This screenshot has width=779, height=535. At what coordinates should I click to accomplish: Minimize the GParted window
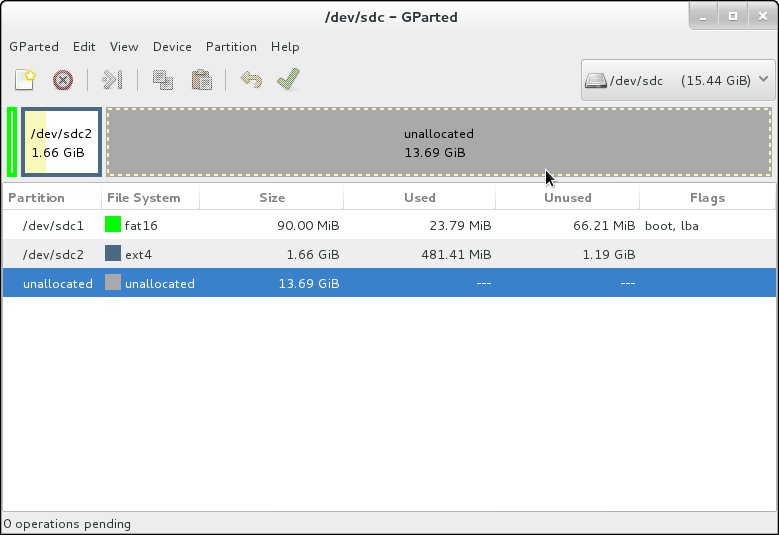(702, 17)
